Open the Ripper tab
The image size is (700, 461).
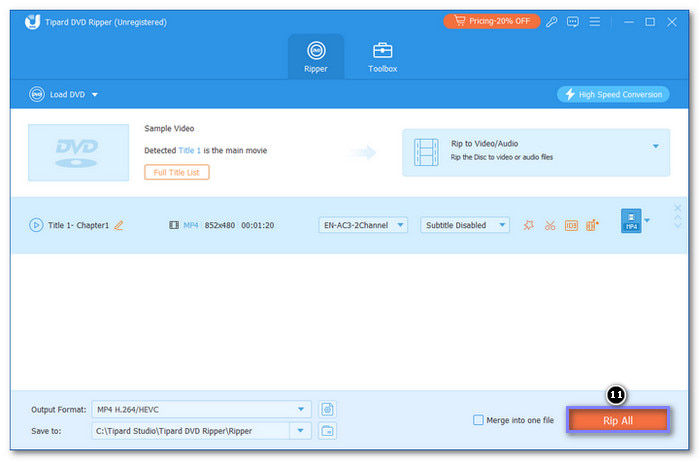tap(316, 57)
